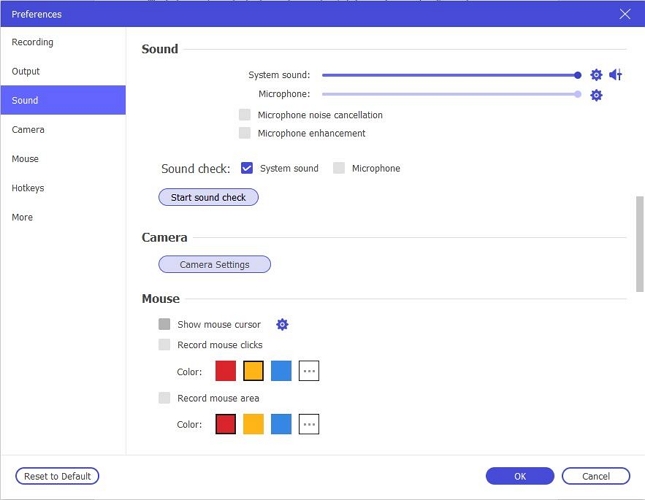Viewport: 645px width, 500px height.
Task: Open mouse cursor settings gear icon
Action: click(x=282, y=325)
